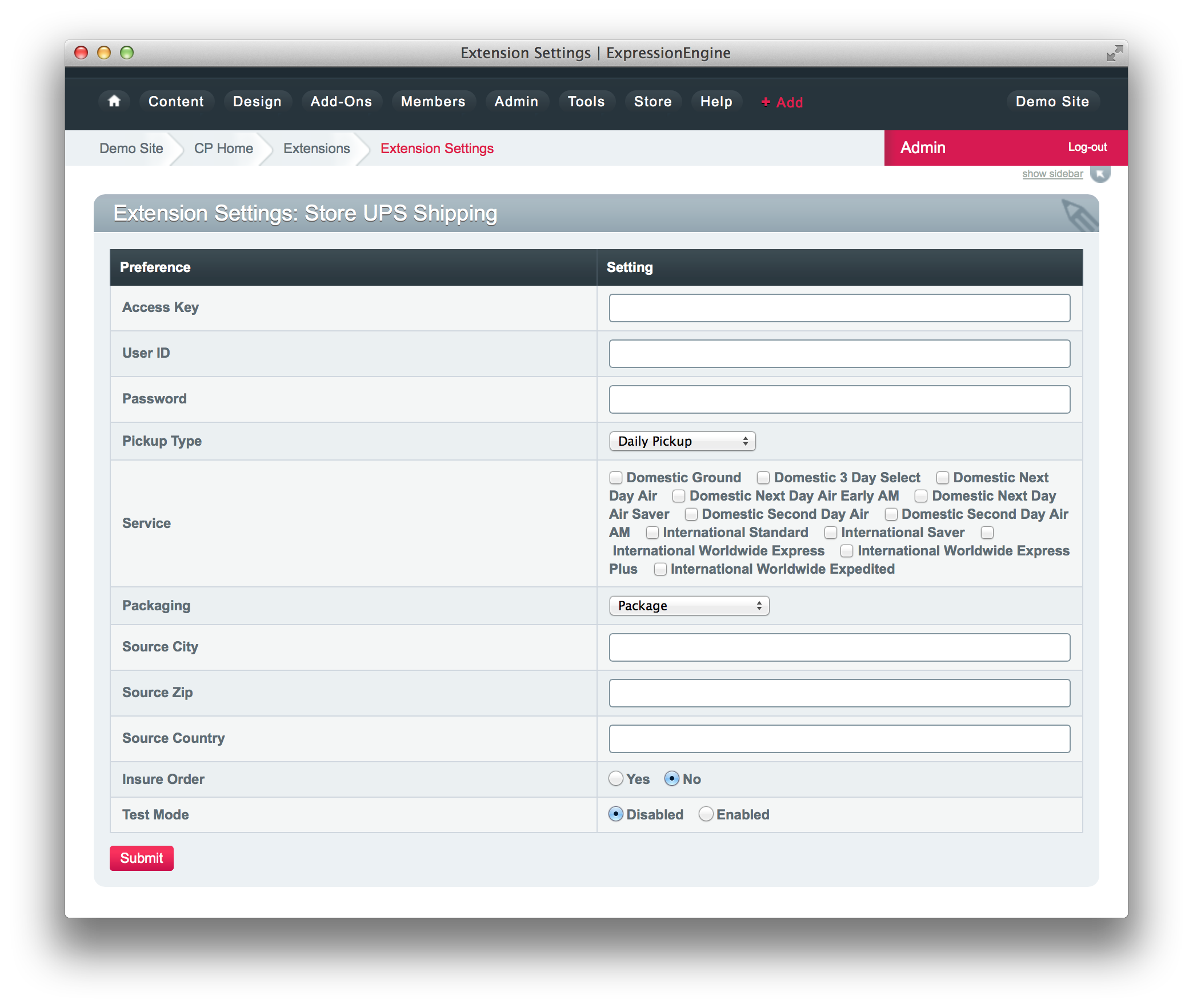Click the Insure Order row label
Image resolution: width=1193 pixels, height=1008 pixels.
163,779
